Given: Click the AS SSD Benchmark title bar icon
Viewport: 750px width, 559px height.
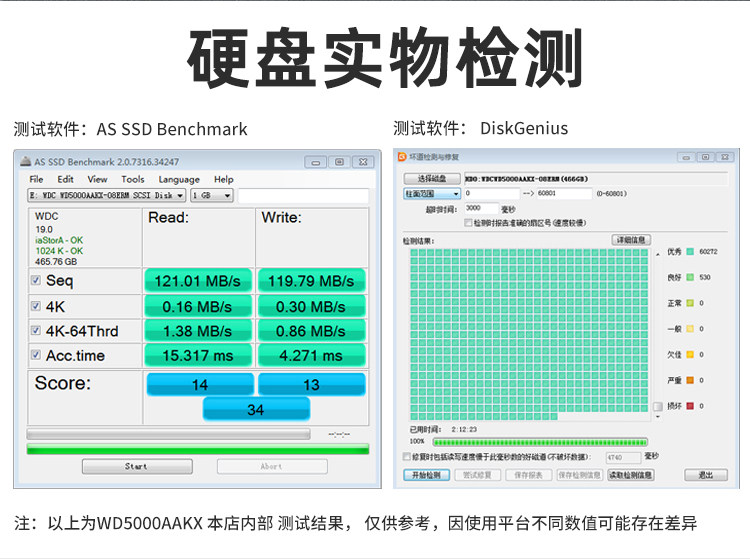Looking at the screenshot, I should pos(25,162).
